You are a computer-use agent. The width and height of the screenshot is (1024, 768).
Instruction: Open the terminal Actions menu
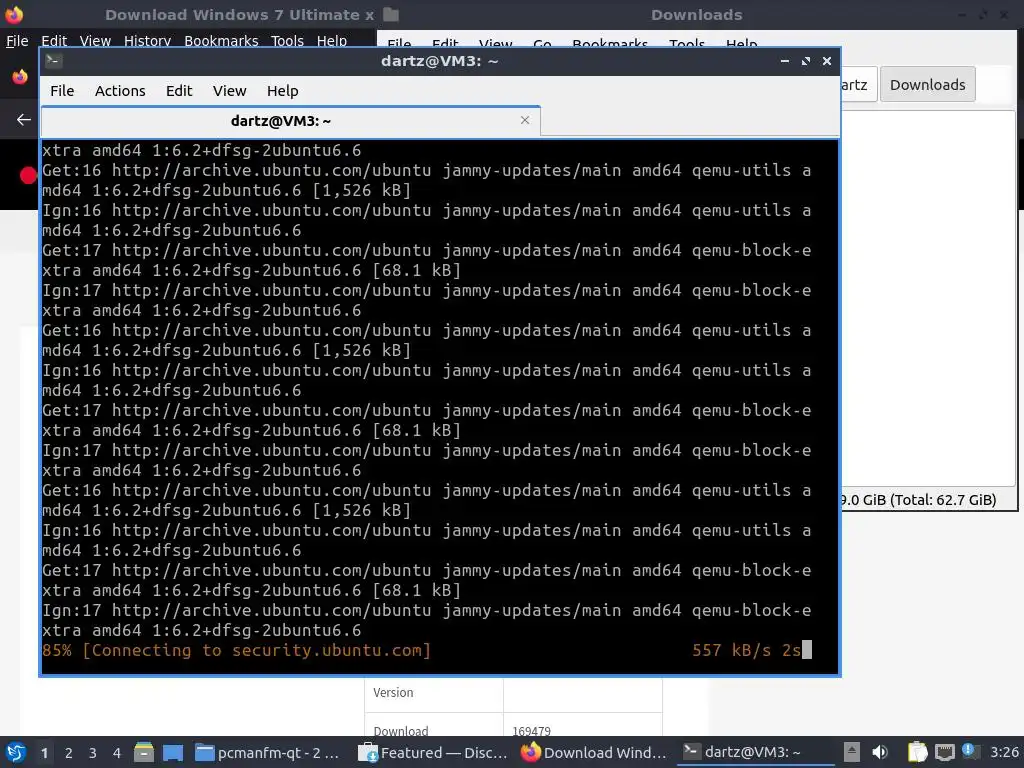pos(120,91)
